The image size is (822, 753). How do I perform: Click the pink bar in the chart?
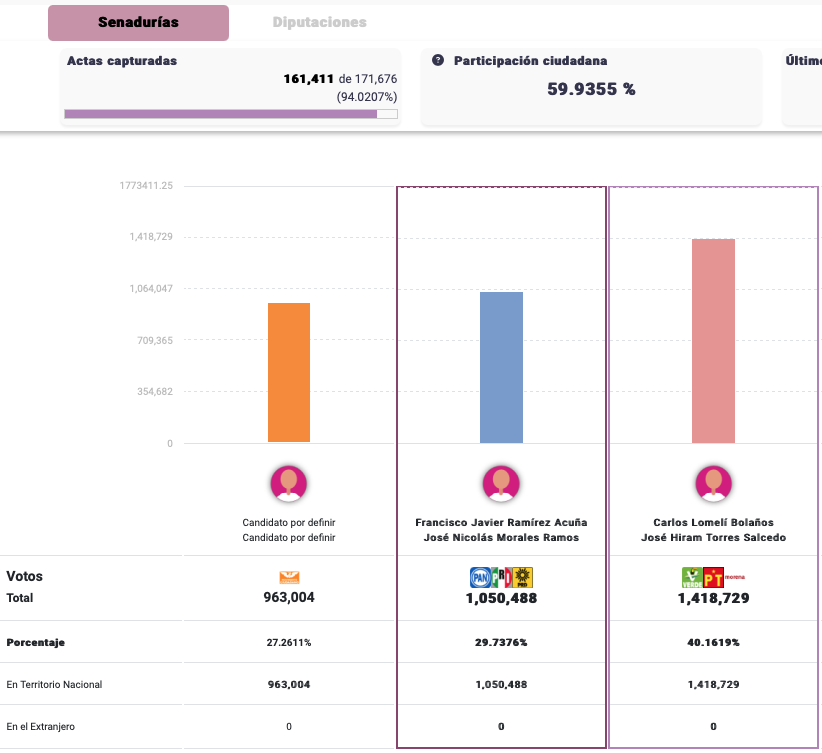click(x=713, y=340)
